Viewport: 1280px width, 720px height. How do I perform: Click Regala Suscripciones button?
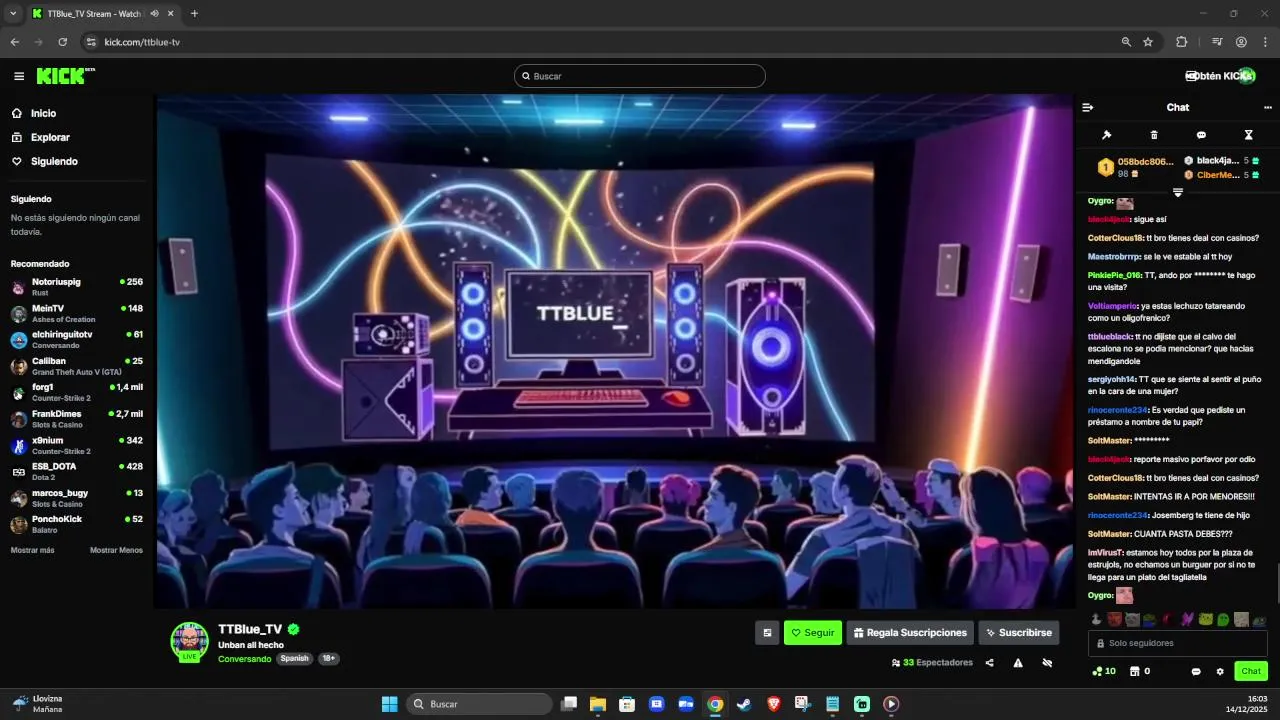pyautogui.click(x=911, y=633)
